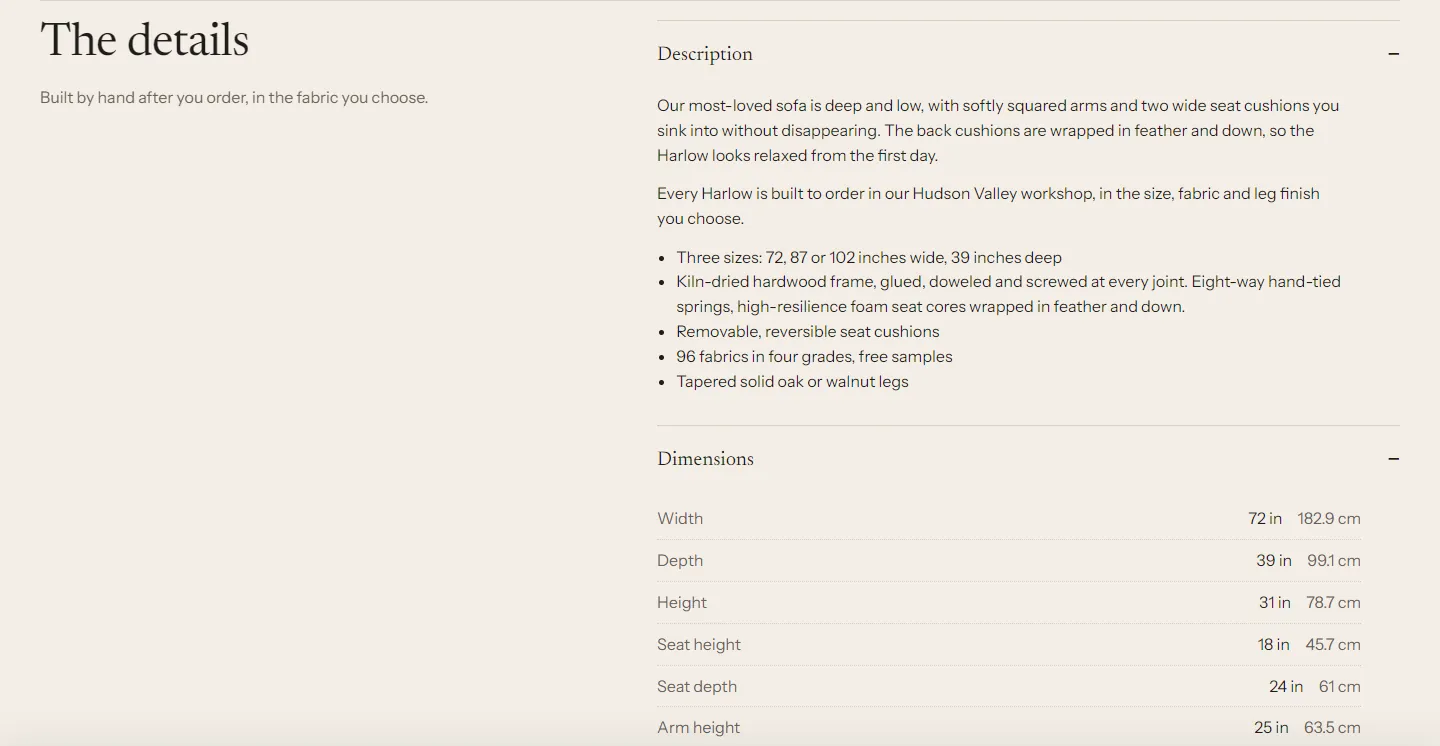
Task: Click the Seat depth row label
Action: pyautogui.click(x=697, y=686)
